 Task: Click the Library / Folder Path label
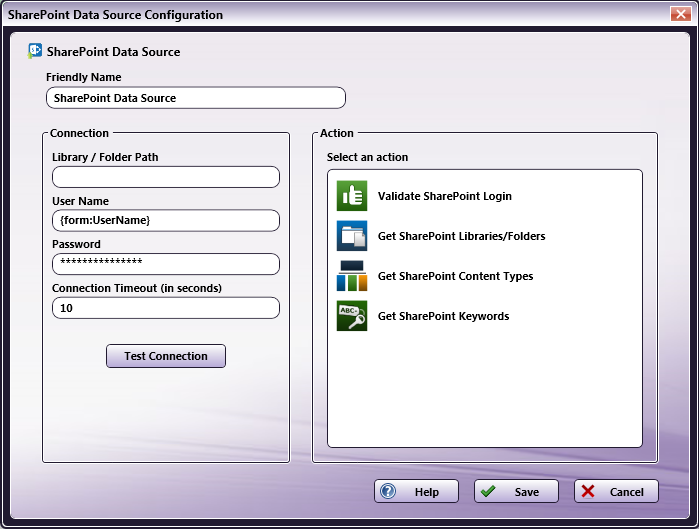[105, 157]
